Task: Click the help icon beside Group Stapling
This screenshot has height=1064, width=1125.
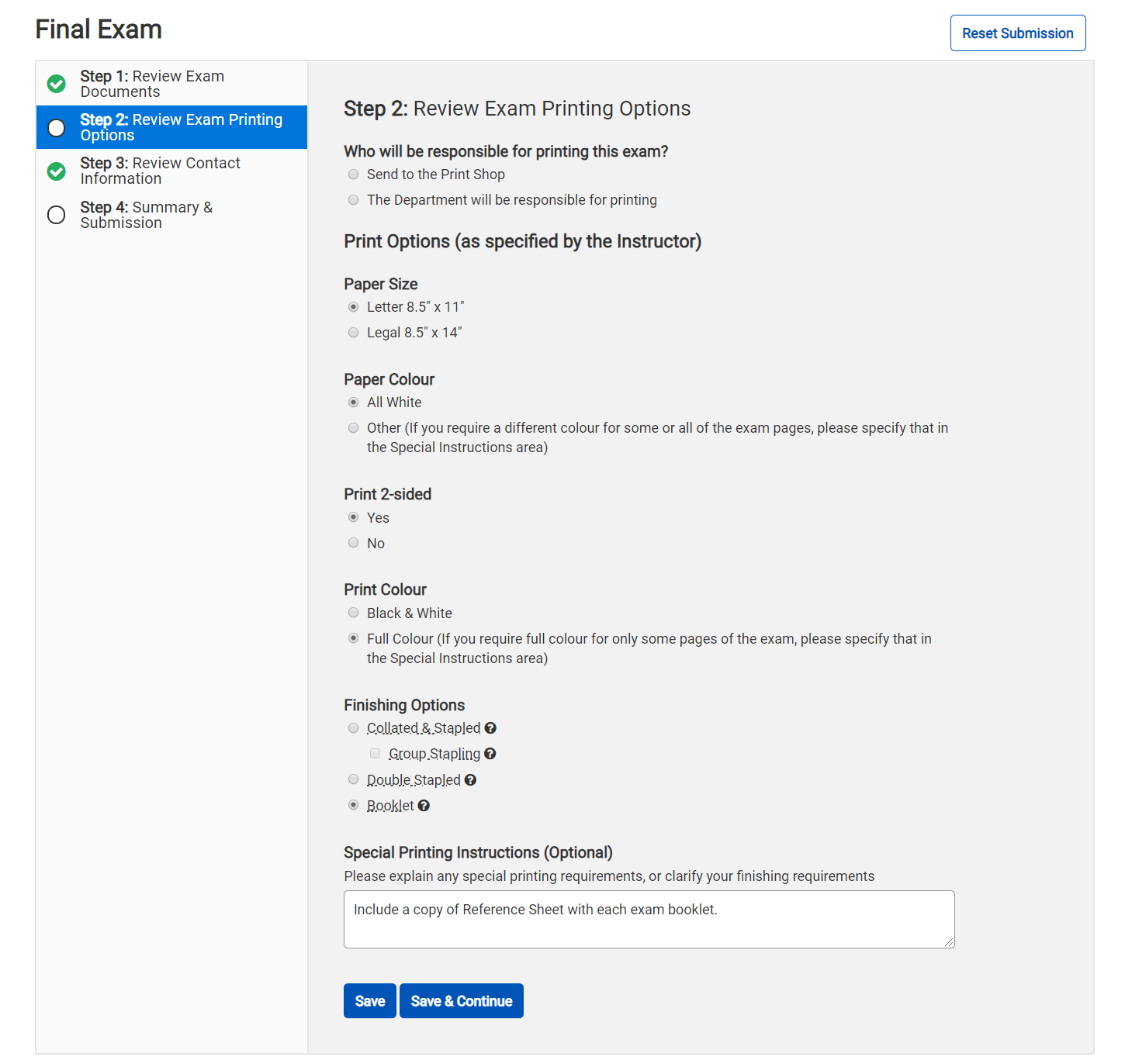Action: (x=490, y=754)
